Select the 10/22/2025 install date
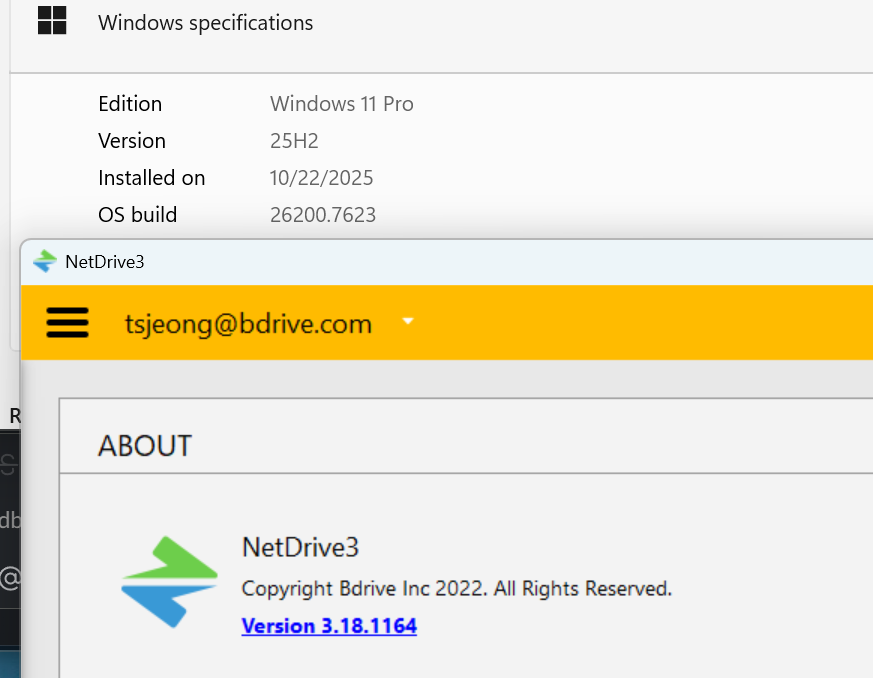The height and width of the screenshot is (678, 873). point(321,178)
